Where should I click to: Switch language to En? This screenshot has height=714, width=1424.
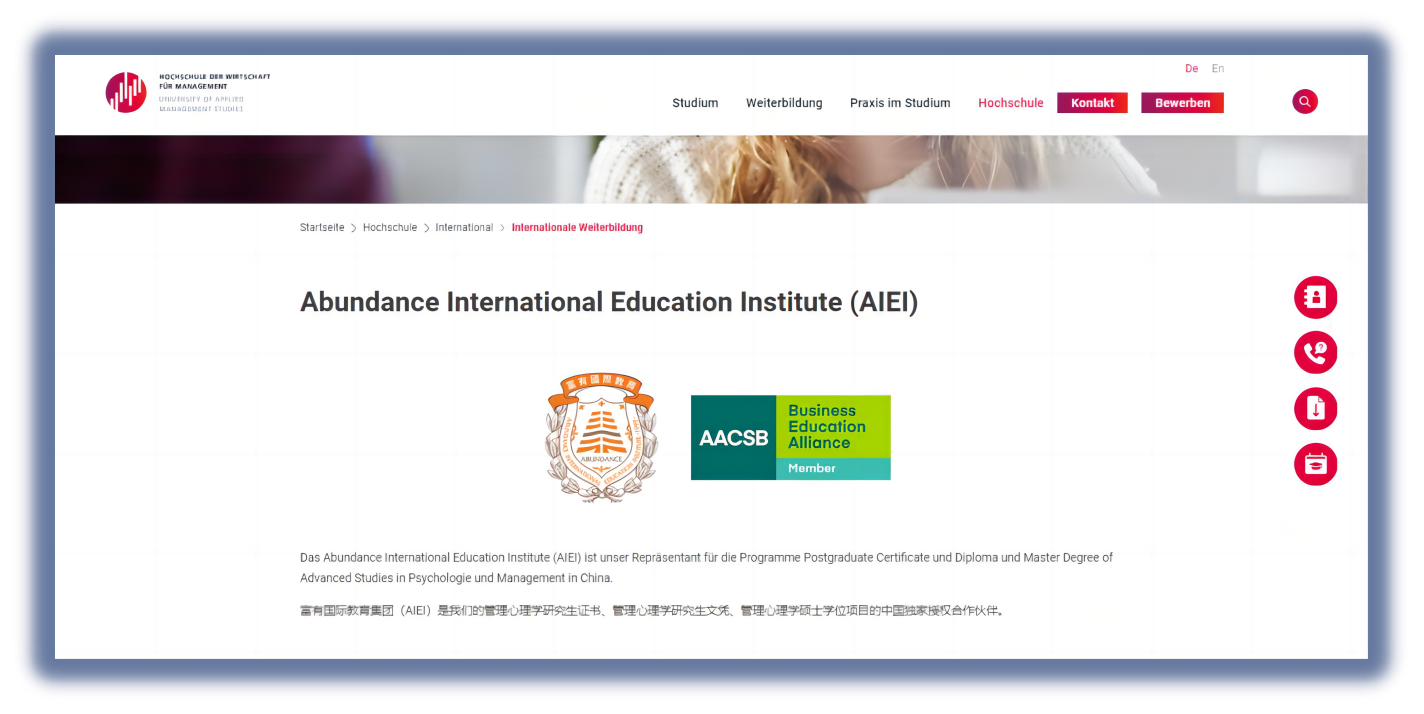1218,69
